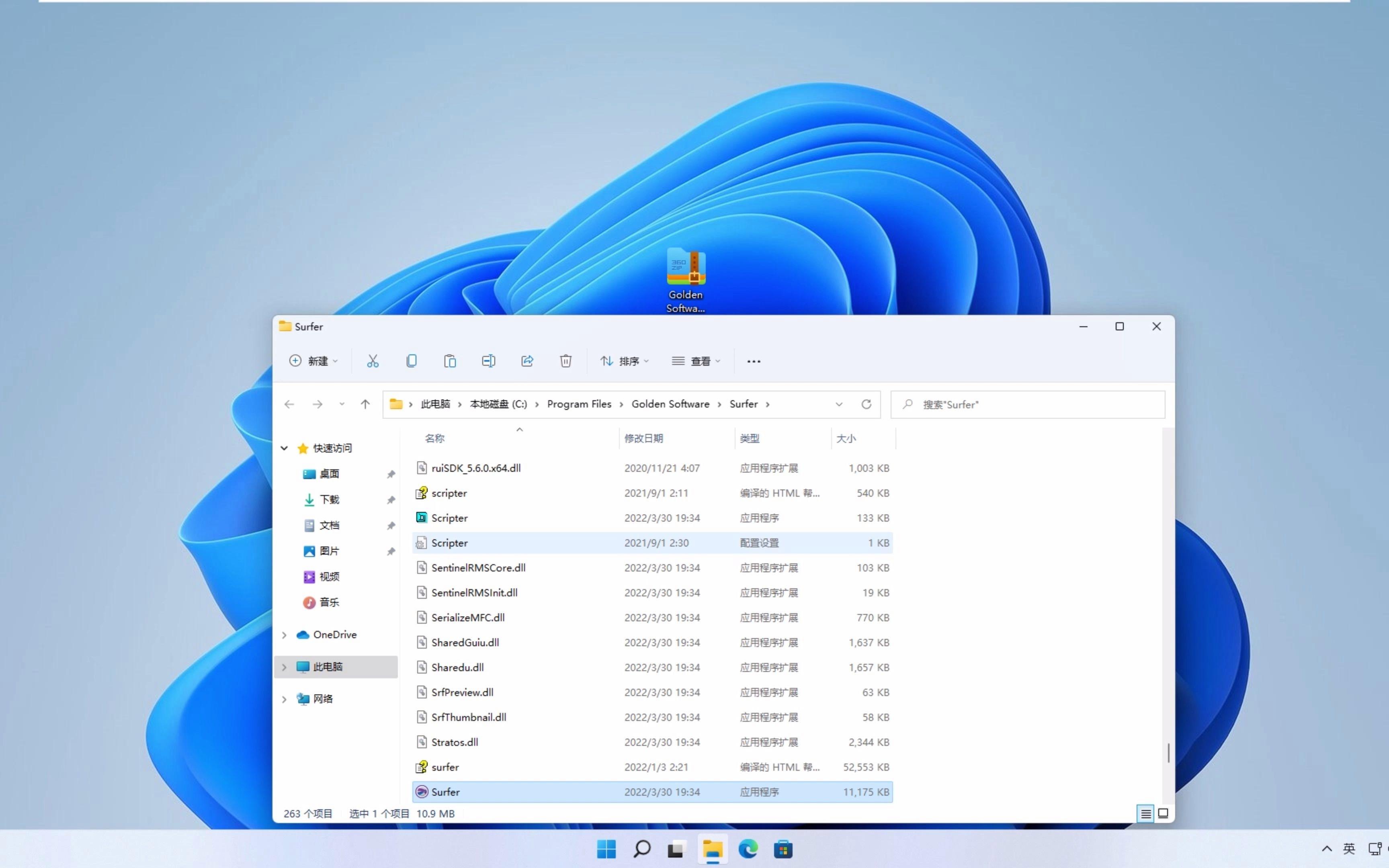Open the 查看 view dropdown
Image resolution: width=1389 pixels, height=868 pixels.
[696, 361]
